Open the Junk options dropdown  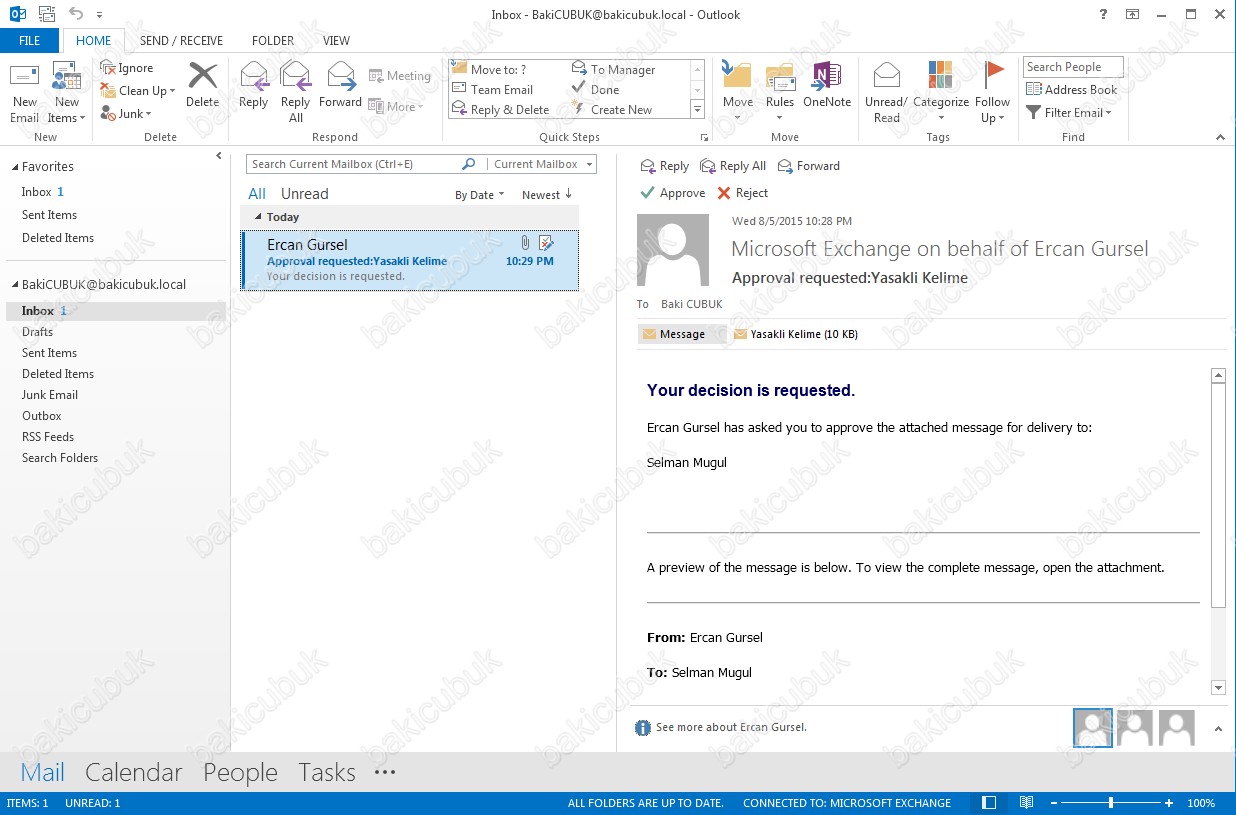click(x=126, y=113)
